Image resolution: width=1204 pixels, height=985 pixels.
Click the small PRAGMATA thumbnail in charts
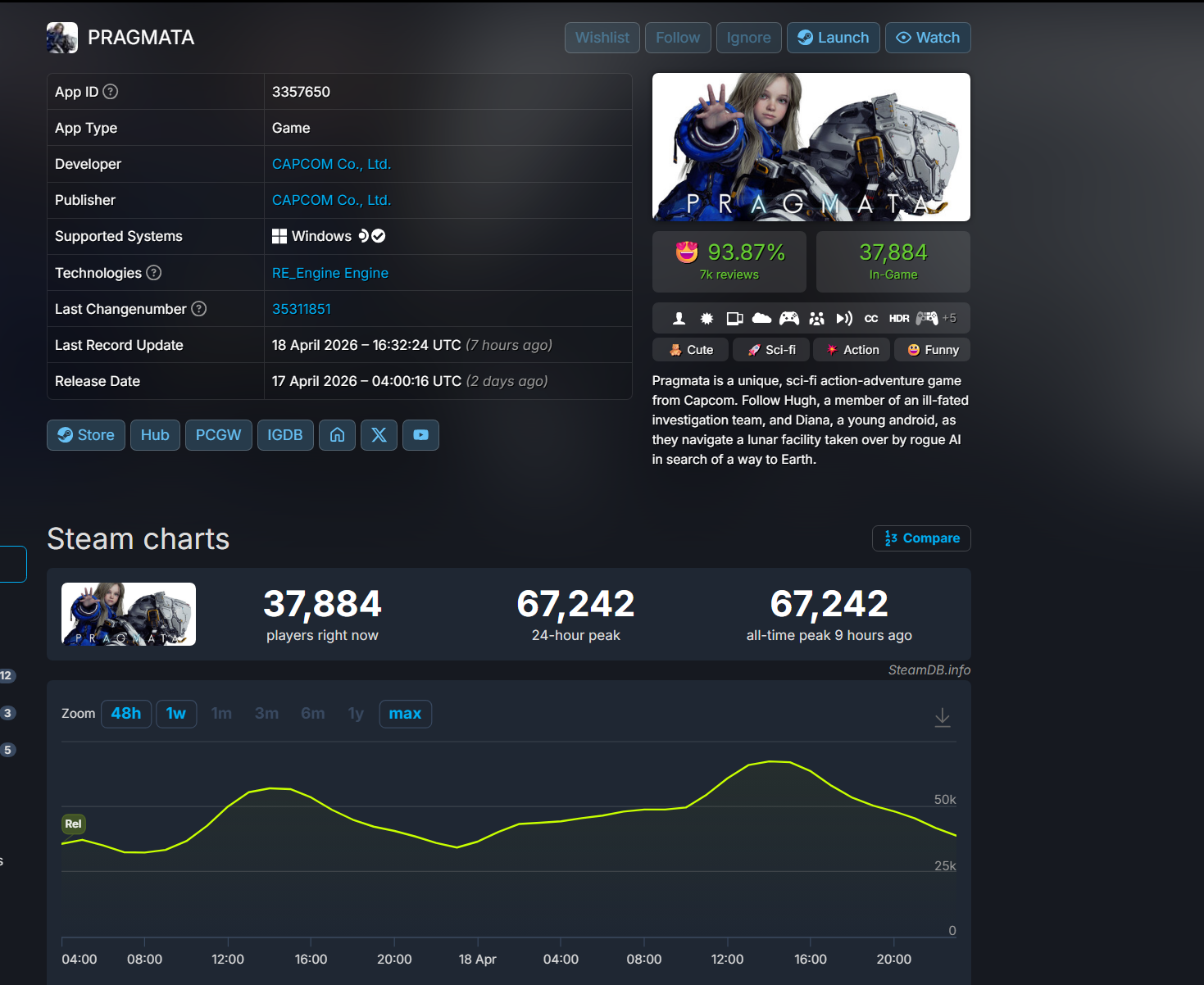129,614
